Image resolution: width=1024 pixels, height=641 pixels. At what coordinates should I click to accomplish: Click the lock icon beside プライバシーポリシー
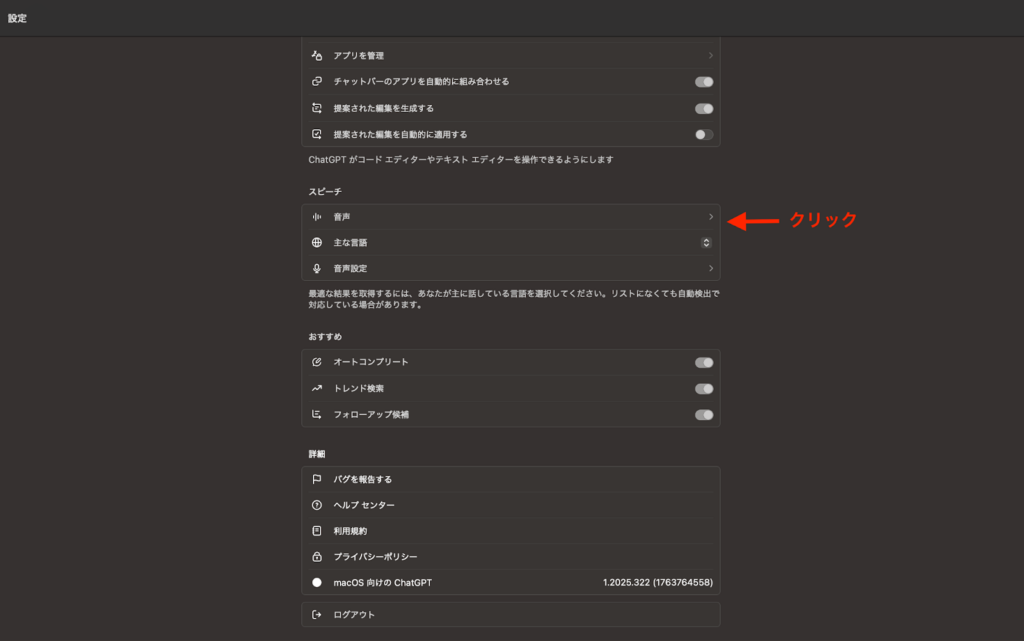pyautogui.click(x=315, y=557)
